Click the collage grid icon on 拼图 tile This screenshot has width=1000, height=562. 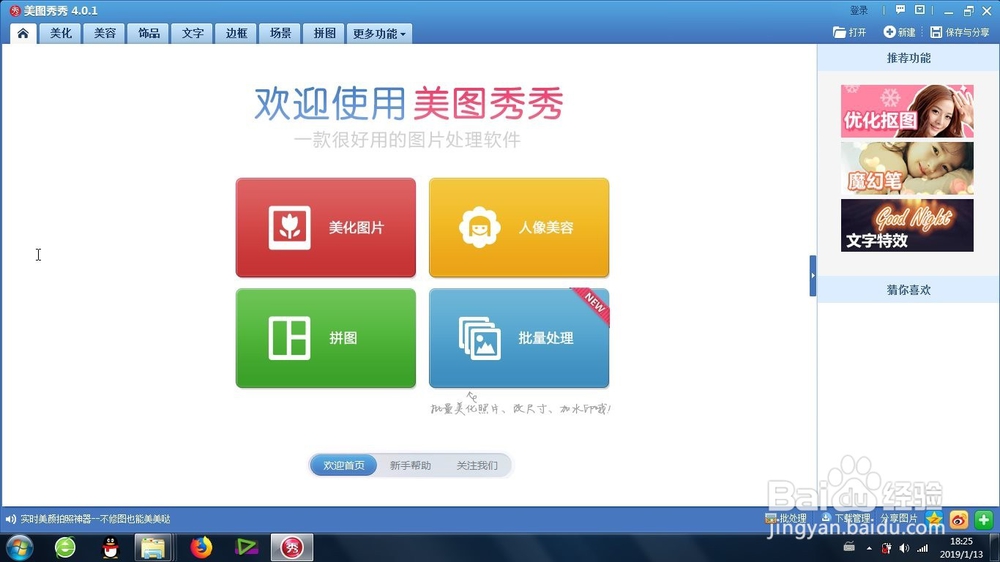pos(290,338)
